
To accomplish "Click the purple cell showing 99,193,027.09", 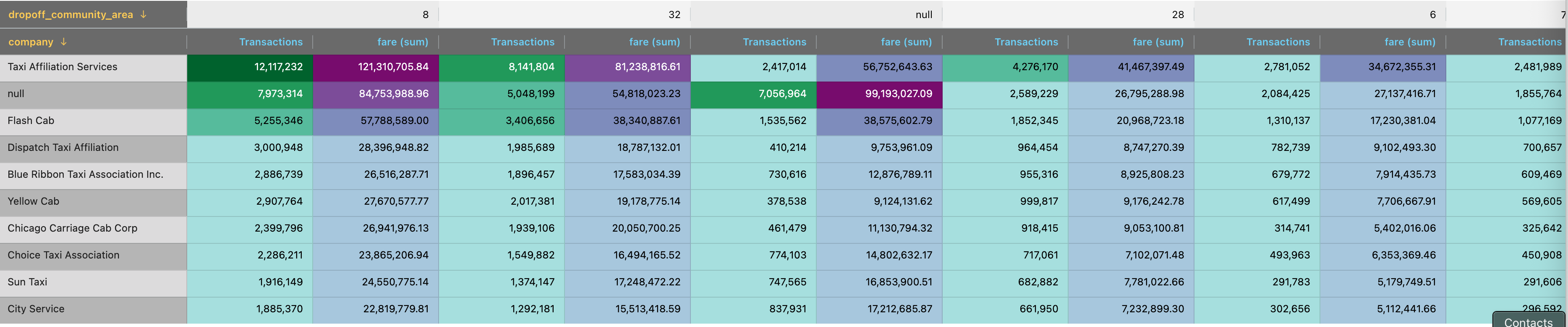I will (x=878, y=94).
